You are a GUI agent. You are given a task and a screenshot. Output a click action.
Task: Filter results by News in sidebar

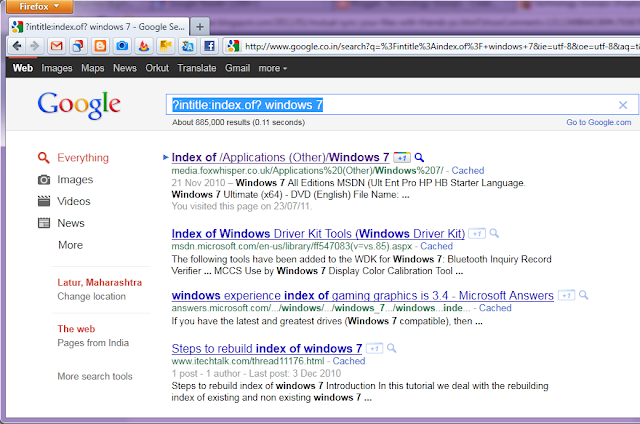(71, 223)
